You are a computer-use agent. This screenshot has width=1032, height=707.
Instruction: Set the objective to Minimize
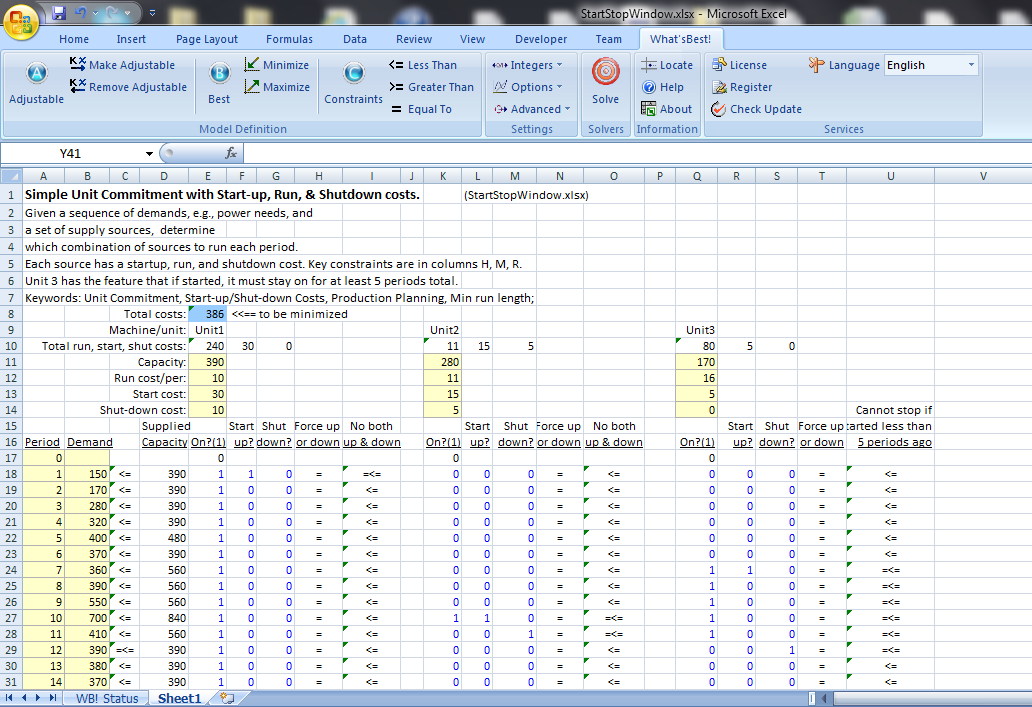pos(276,65)
